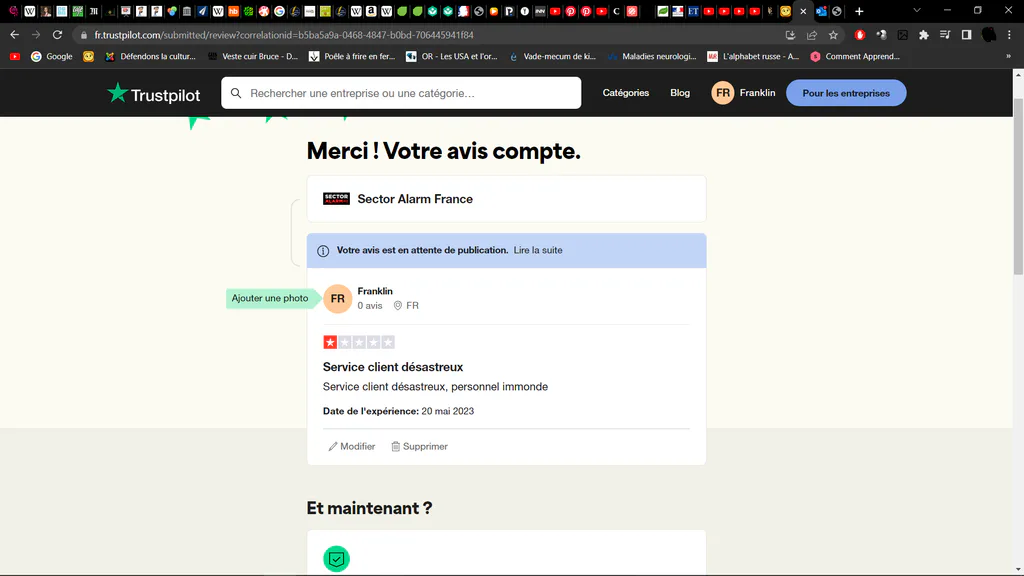Open the share page icon
Screen dimensions: 1024x576
coord(812,35)
